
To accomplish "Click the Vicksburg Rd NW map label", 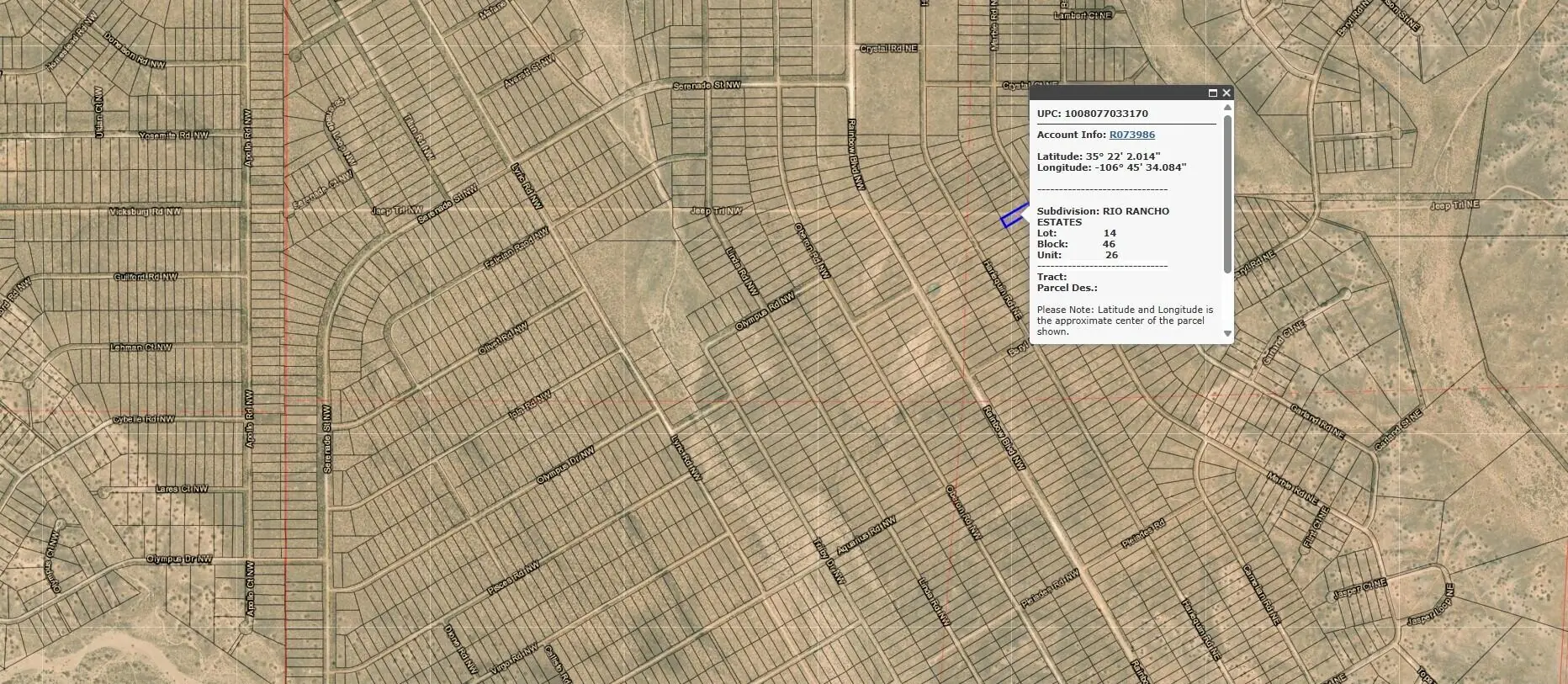I will pyautogui.click(x=146, y=212).
